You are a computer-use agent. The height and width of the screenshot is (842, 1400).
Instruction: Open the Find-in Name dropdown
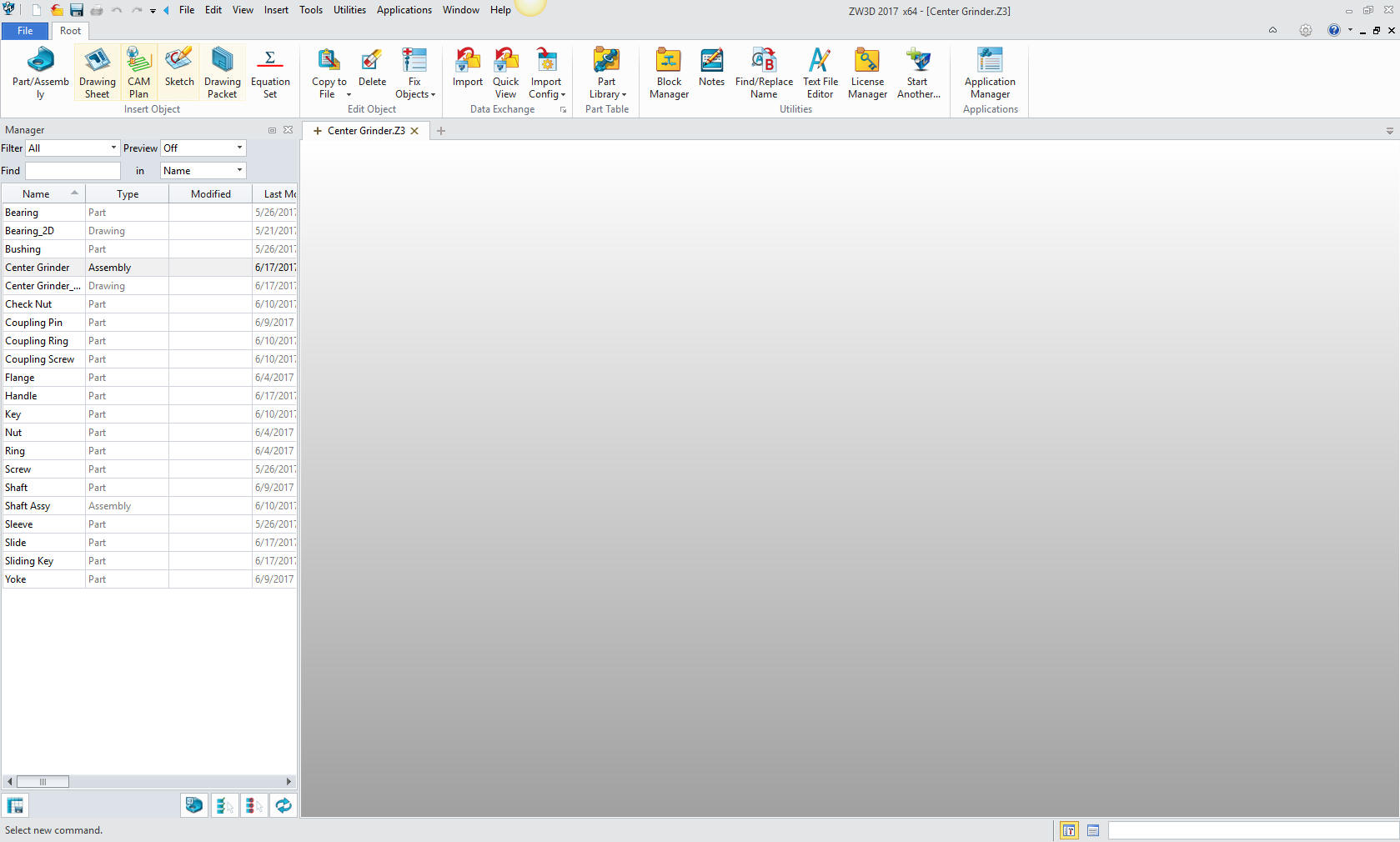click(203, 170)
